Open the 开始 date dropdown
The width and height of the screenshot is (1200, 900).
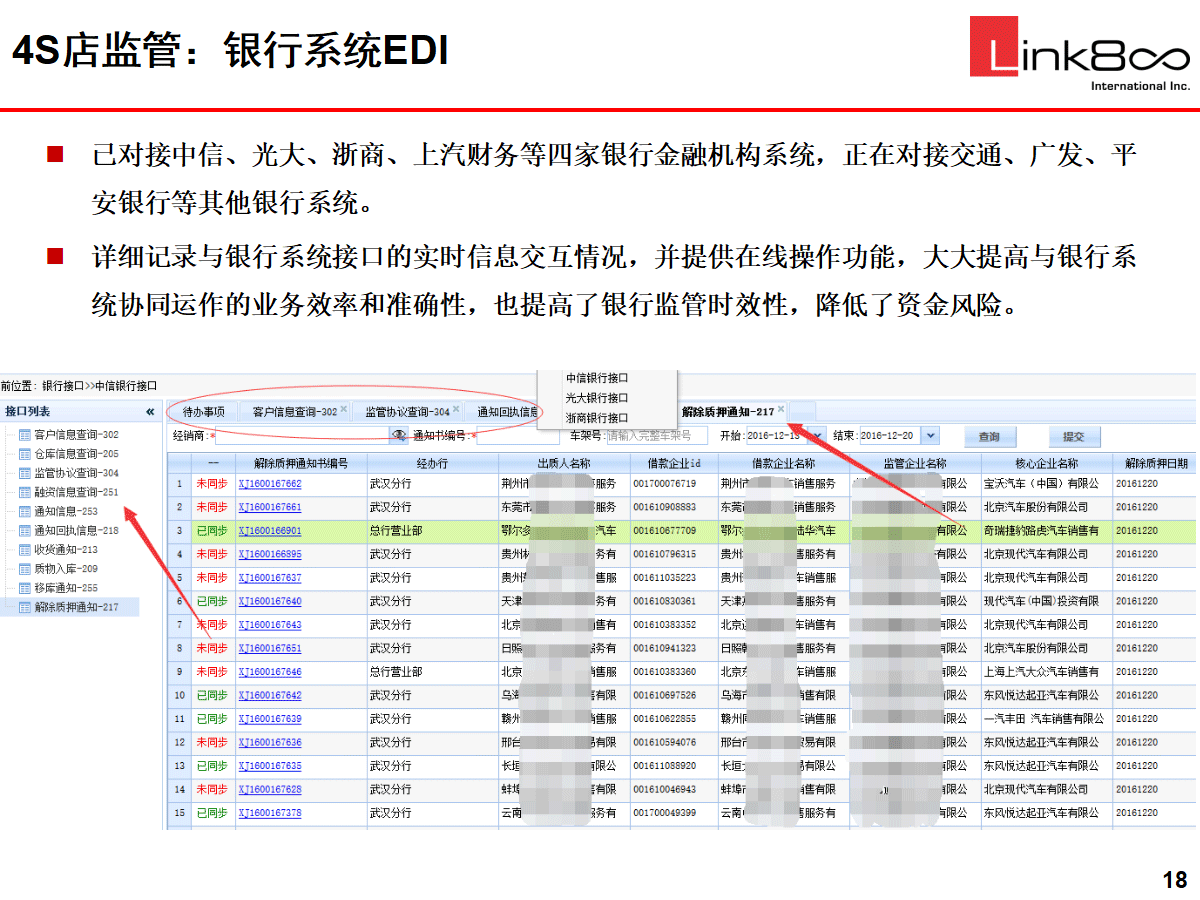pyautogui.click(x=817, y=436)
